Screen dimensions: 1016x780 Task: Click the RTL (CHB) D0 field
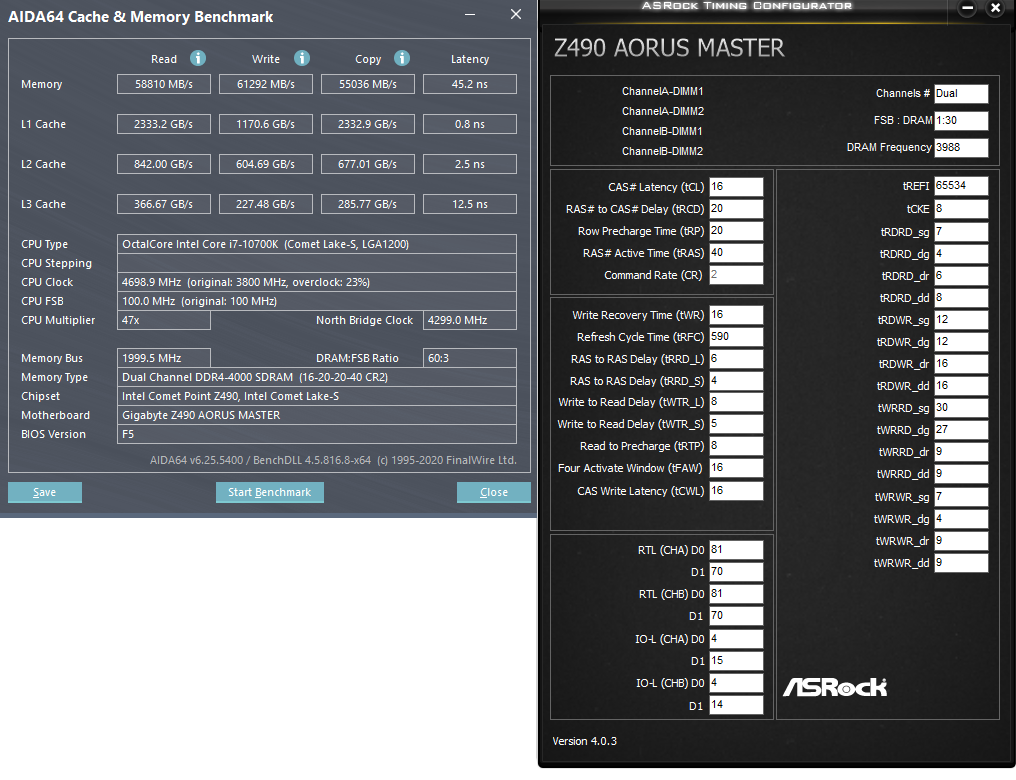coord(736,594)
